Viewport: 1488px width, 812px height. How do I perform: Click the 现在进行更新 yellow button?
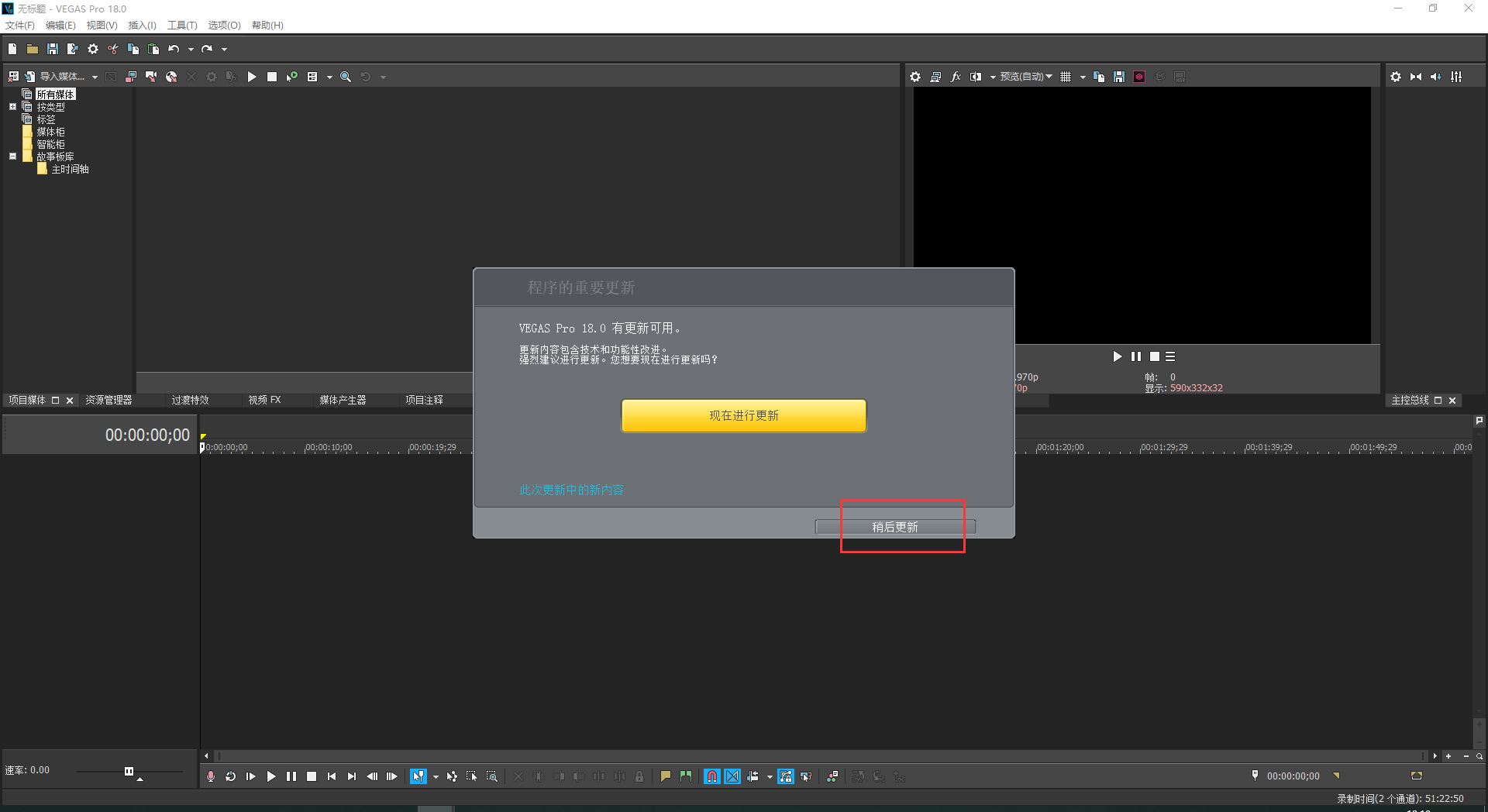743,416
